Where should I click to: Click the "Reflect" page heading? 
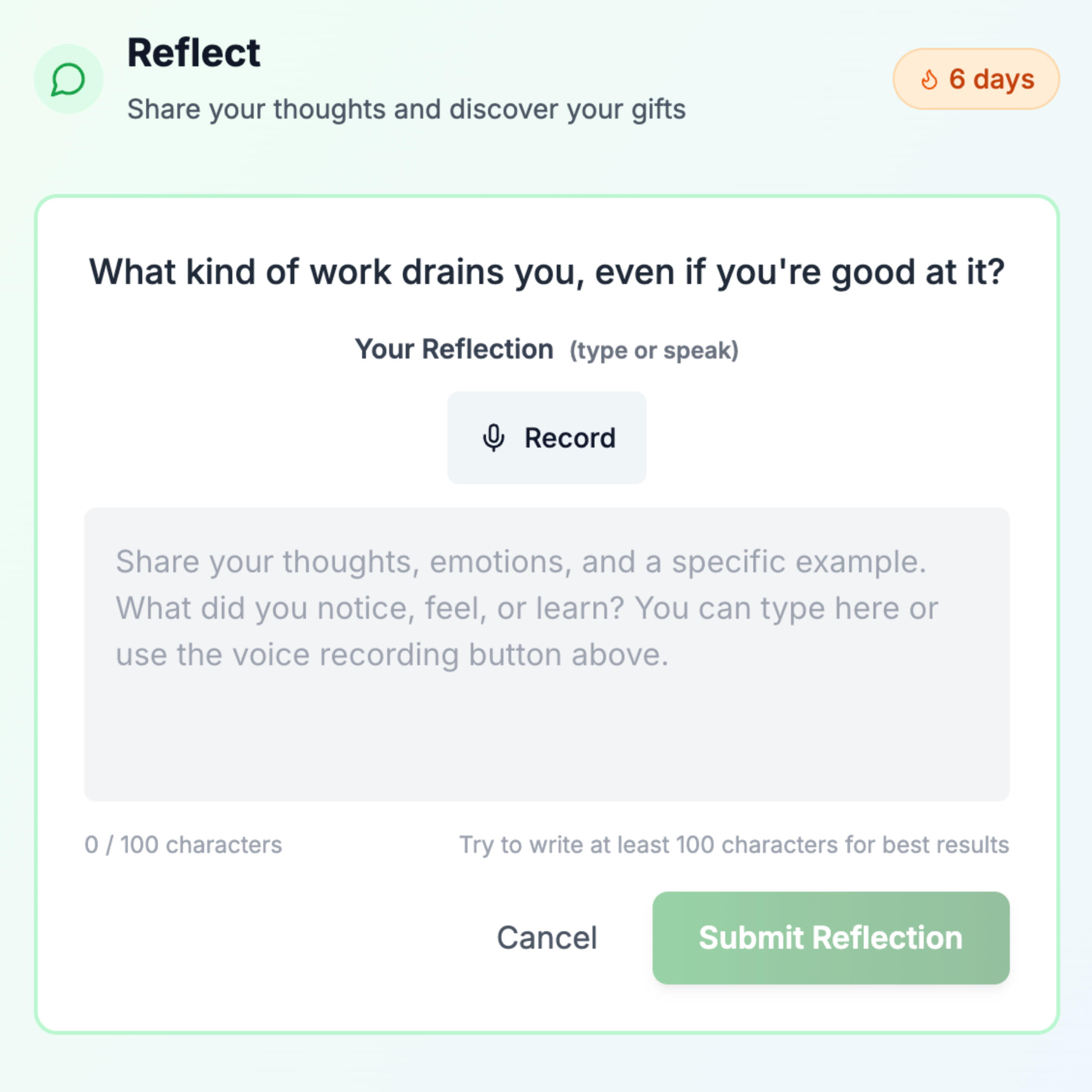point(193,53)
